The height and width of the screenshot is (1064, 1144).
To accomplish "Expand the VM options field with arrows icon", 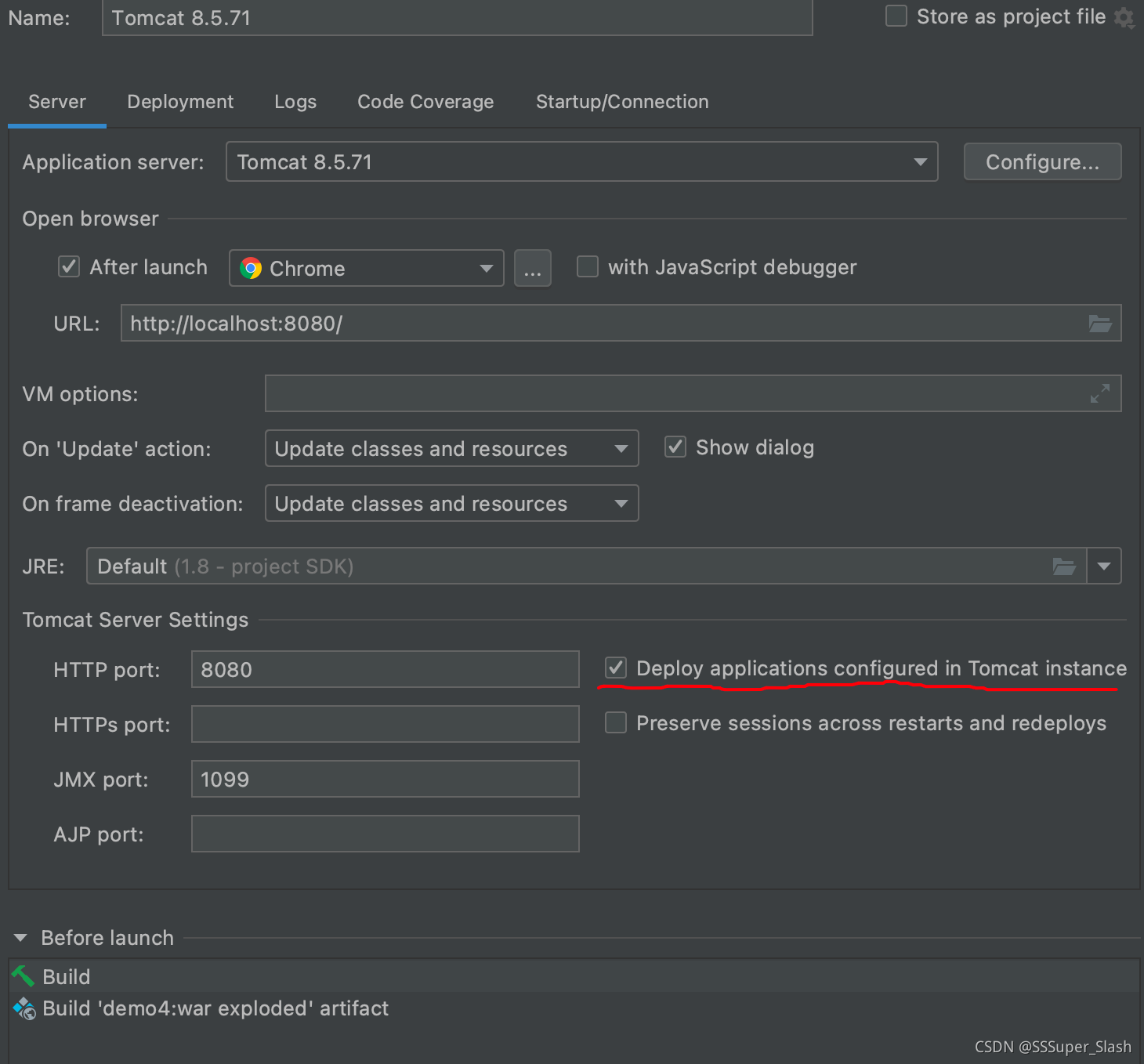I will [x=1100, y=393].
